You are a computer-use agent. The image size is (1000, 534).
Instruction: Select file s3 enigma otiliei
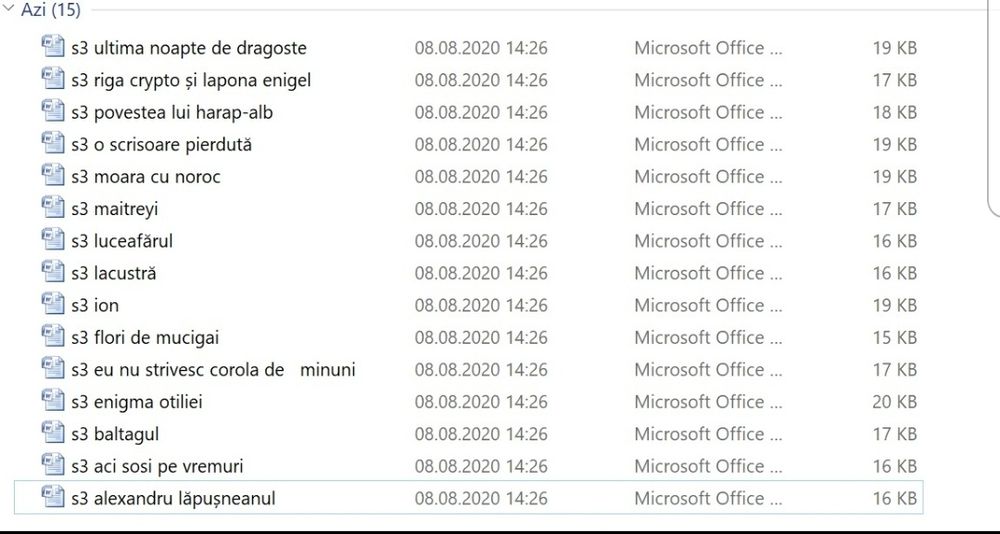click(137, 402)
